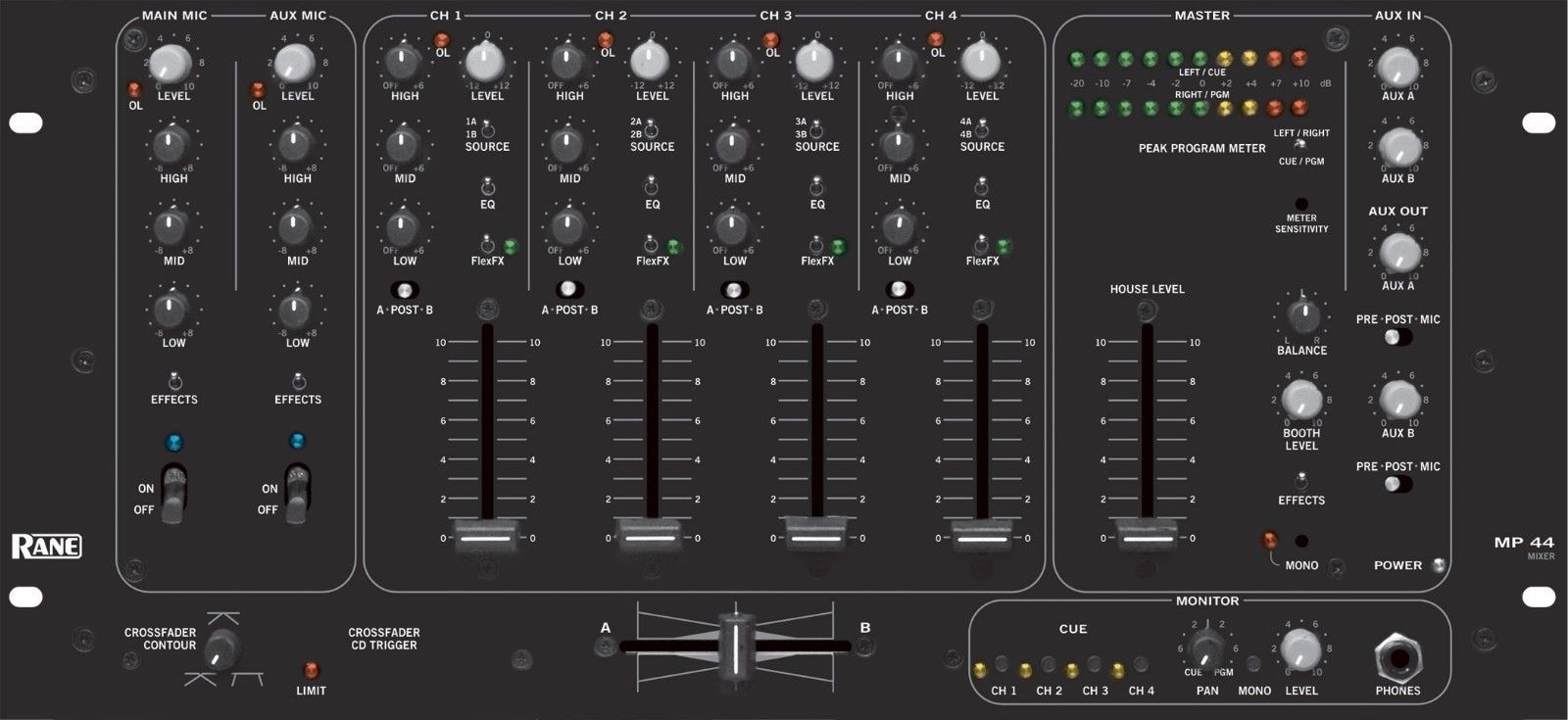
Task: Toggle lower PRE-POST-MIC aux switch
Action: (1397, 484)
